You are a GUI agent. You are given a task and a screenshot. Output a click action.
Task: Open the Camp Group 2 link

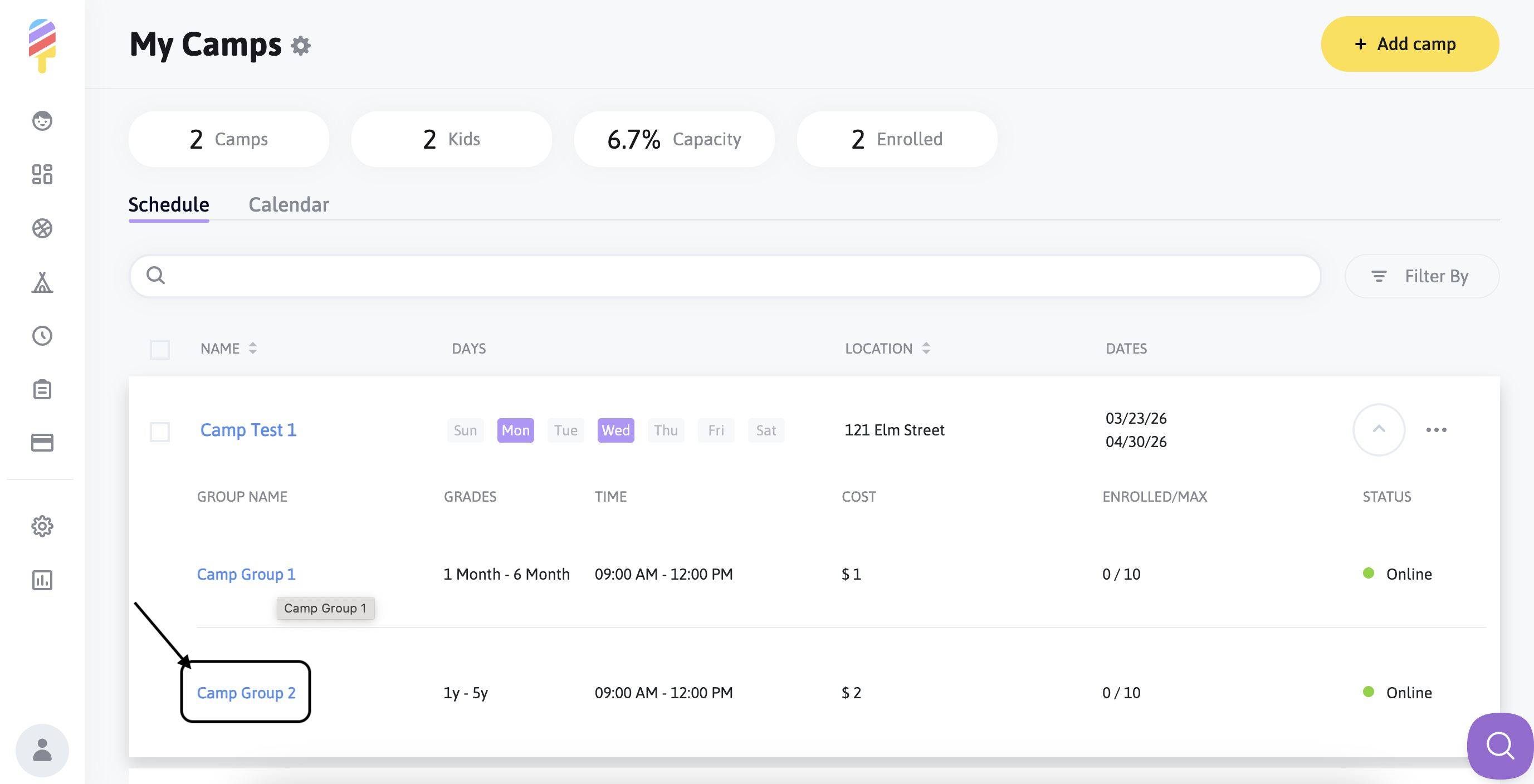[246, 693]
